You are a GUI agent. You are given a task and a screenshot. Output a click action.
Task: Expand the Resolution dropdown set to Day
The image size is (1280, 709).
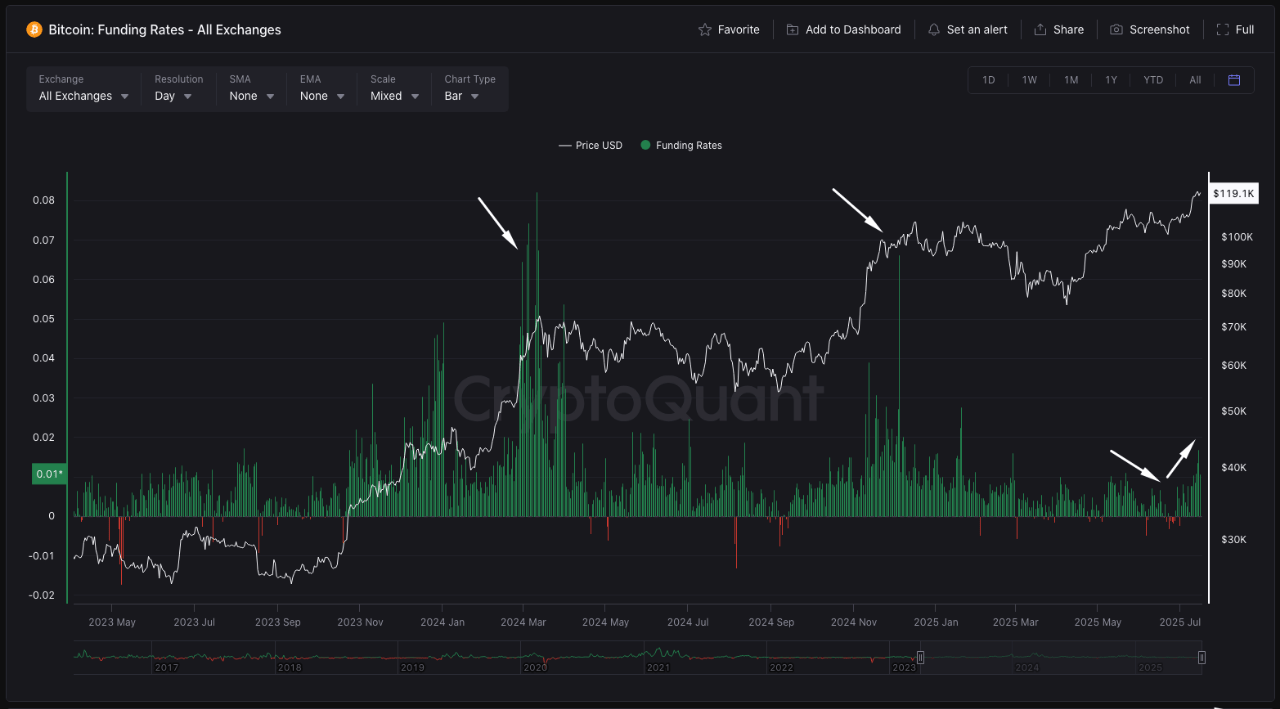tap(172, 95)
